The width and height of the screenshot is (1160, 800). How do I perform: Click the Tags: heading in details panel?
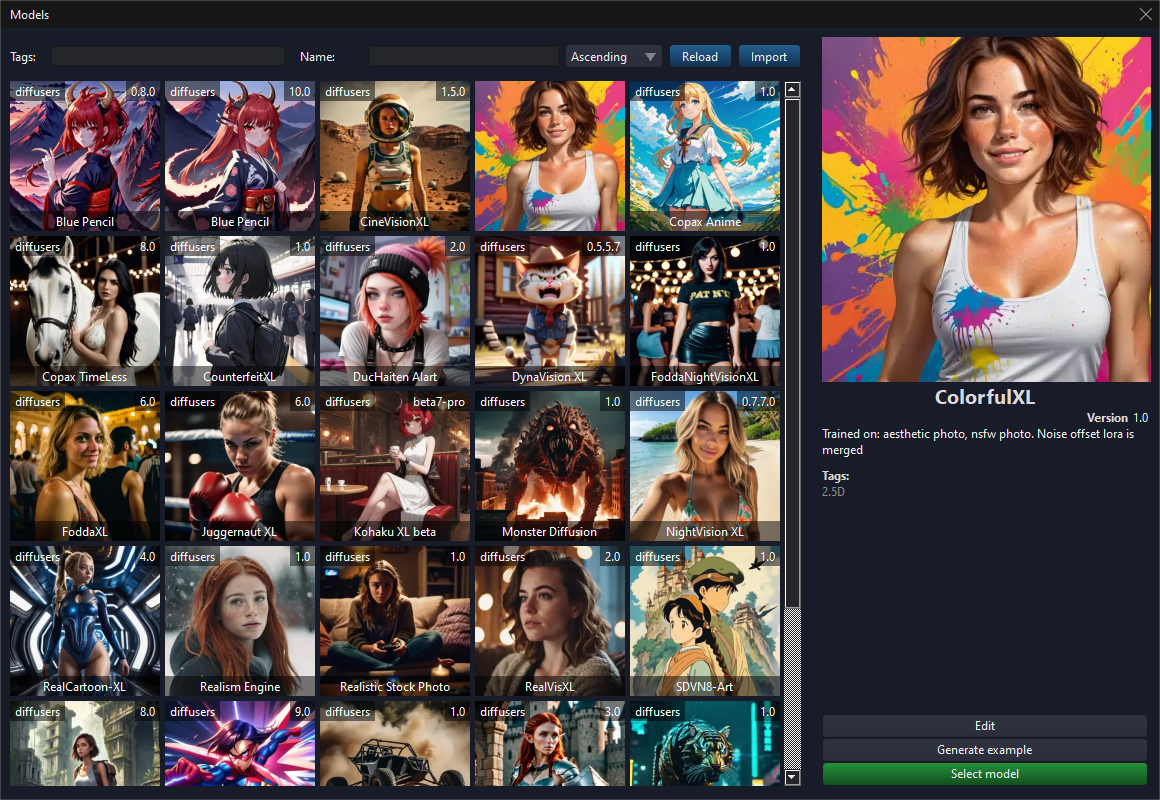tap(835, 476)
